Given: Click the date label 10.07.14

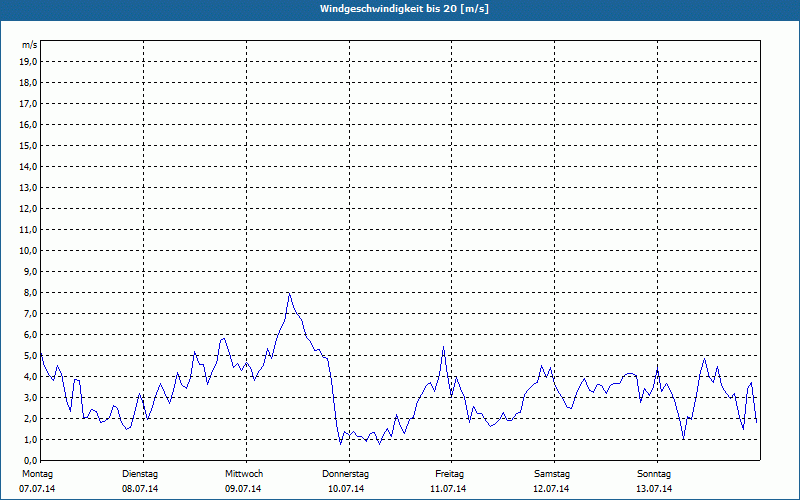Looking at the screenshot, I should pyautogui.click(x=346, y=489).
